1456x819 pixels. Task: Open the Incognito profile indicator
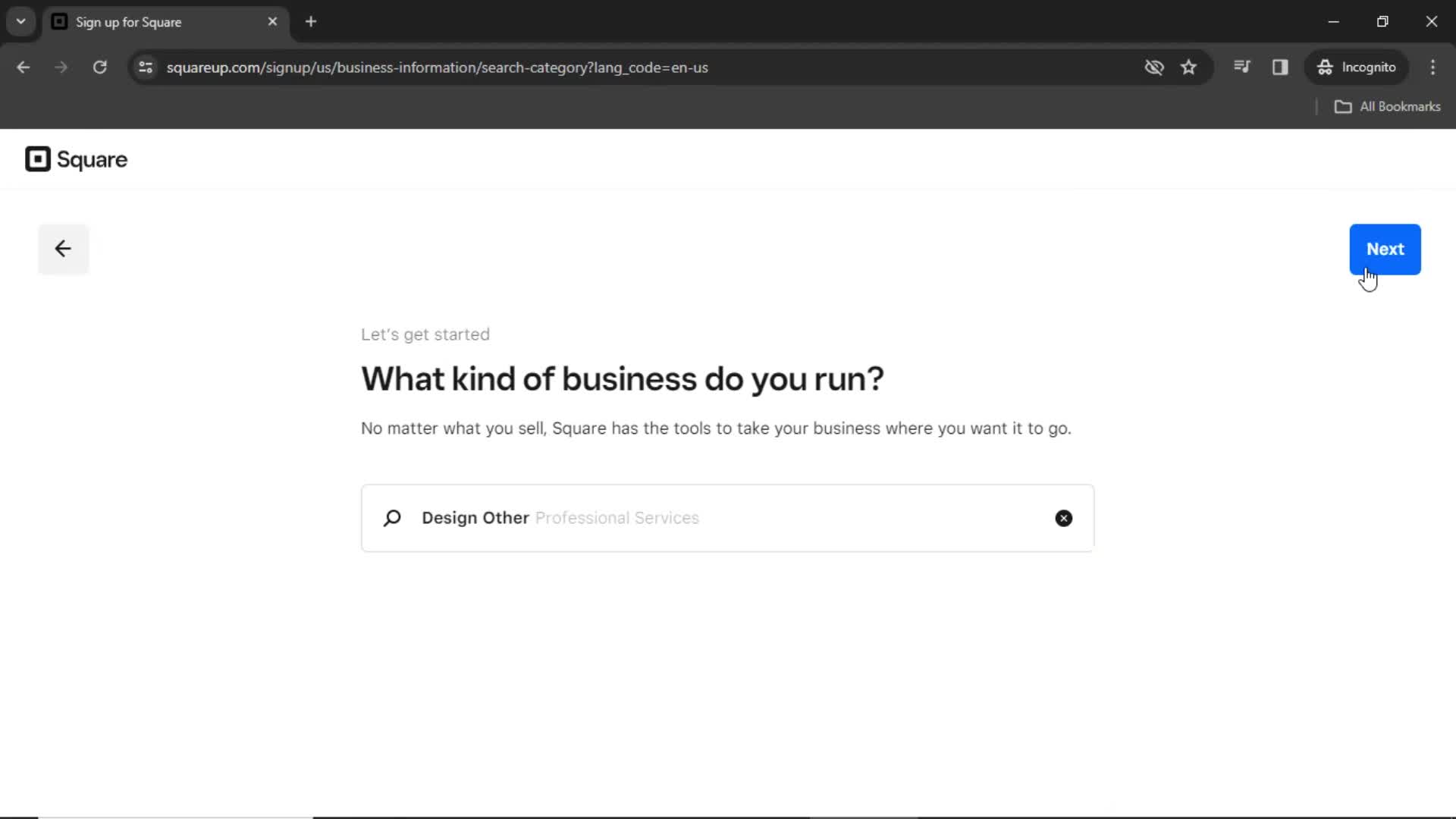tap(1356, 67)
